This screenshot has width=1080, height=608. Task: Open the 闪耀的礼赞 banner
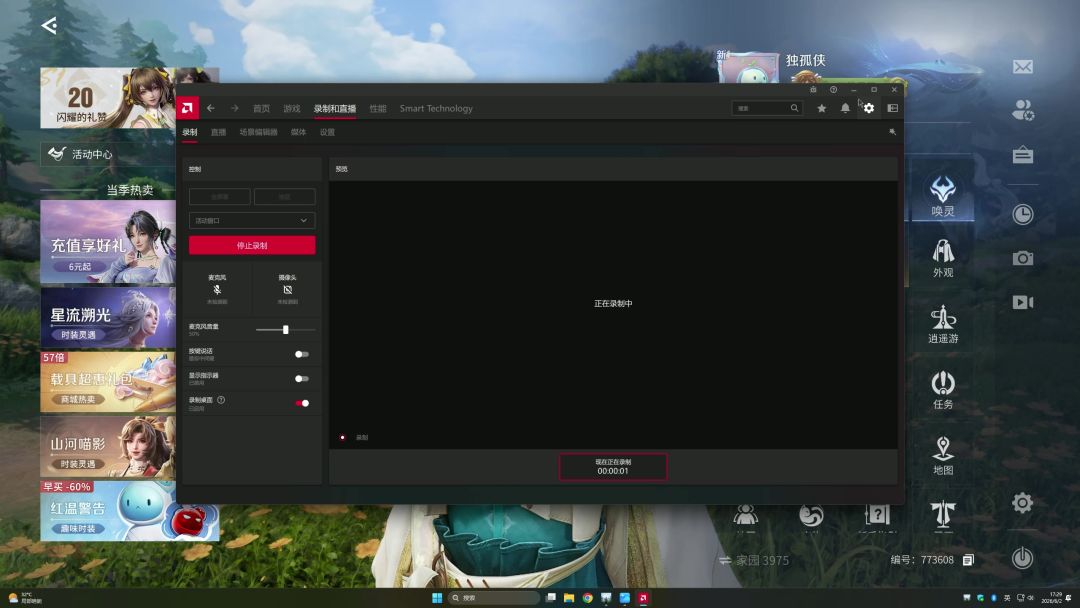108,98
